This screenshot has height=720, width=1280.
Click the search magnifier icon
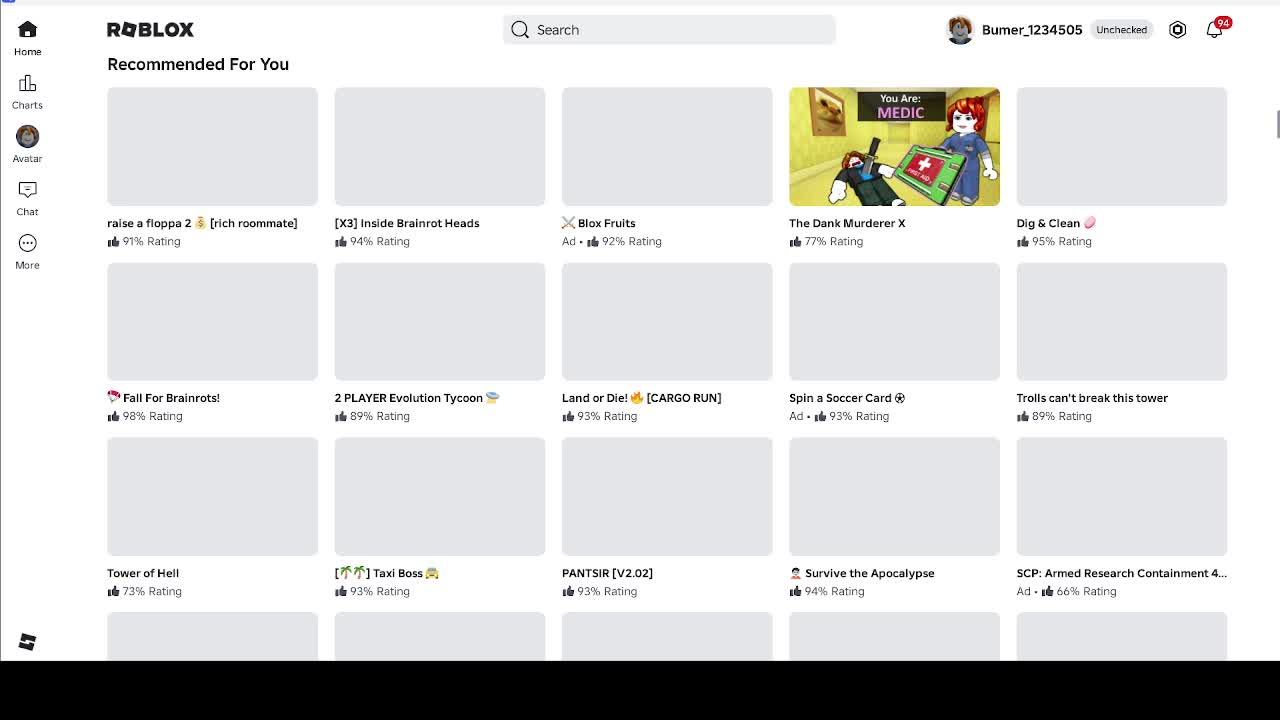pyautogui.click(x=520, y=30)
